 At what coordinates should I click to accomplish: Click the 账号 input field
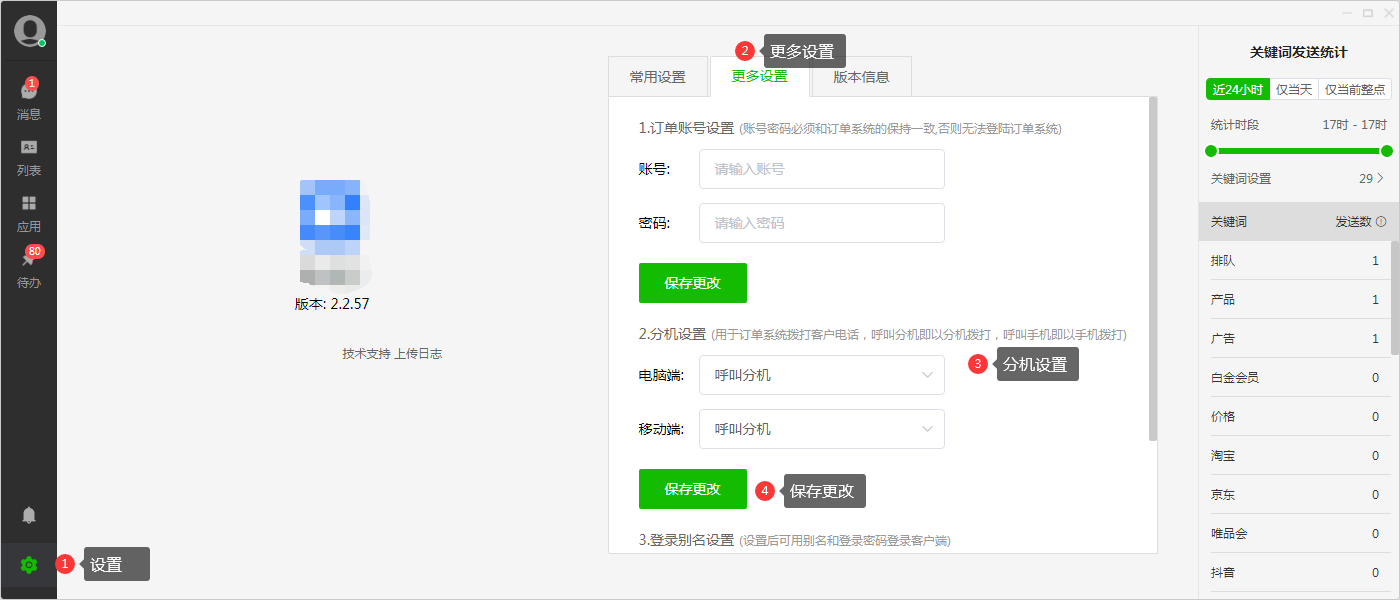(821, 169)
